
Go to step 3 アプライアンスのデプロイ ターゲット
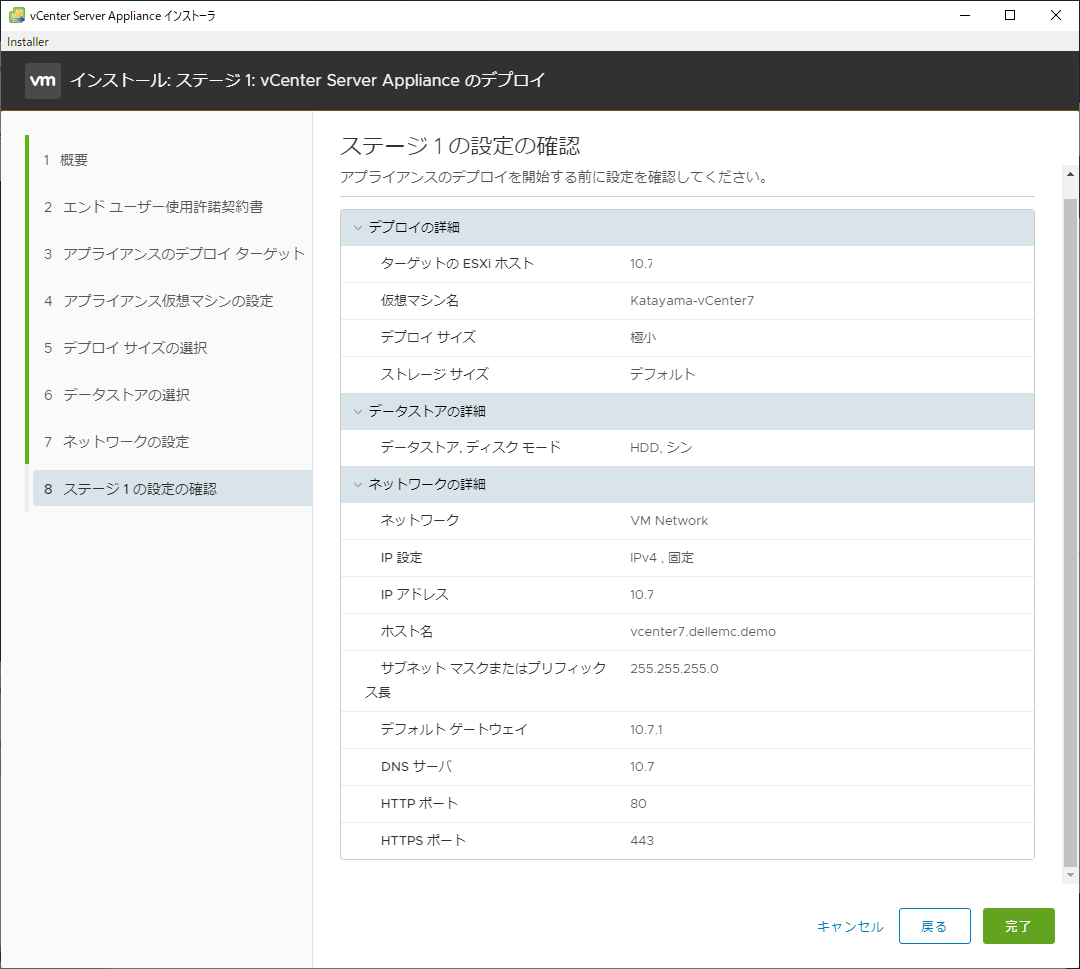pos(172,253)
